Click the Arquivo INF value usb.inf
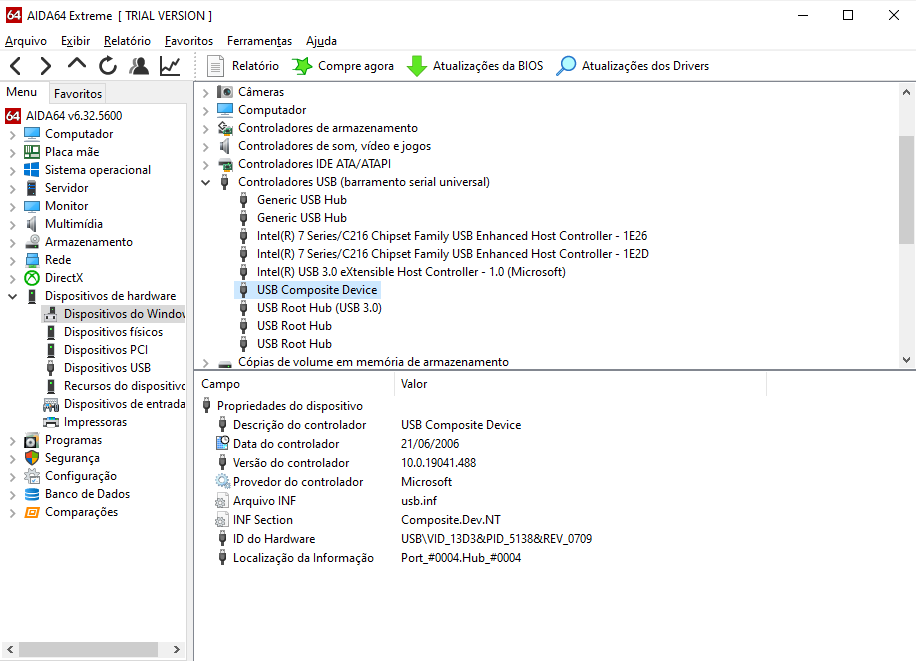The width and height of the screenshot is (916, 661). coord(419,501)
